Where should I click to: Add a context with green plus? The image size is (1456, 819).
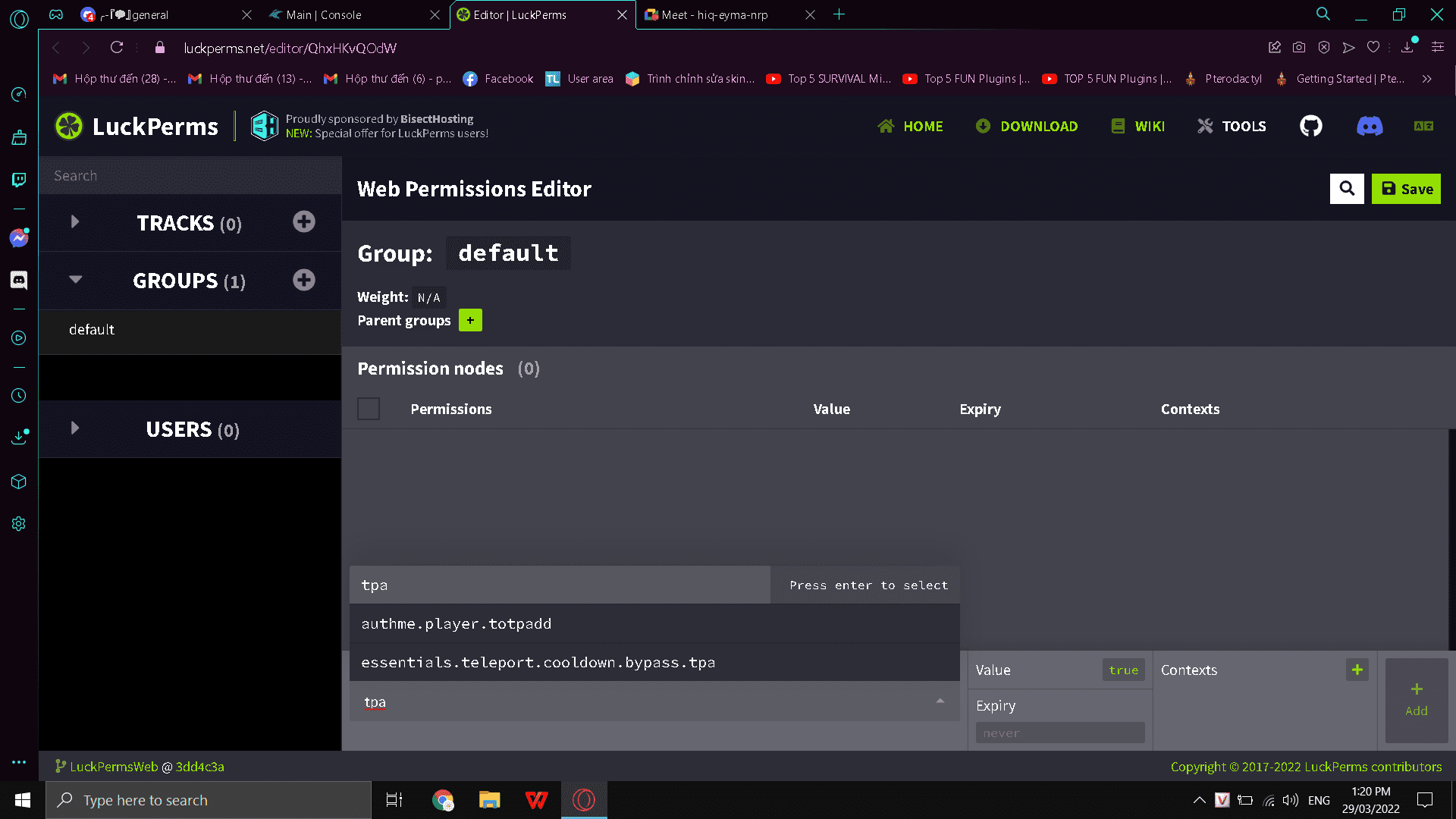coord(1357,670)
